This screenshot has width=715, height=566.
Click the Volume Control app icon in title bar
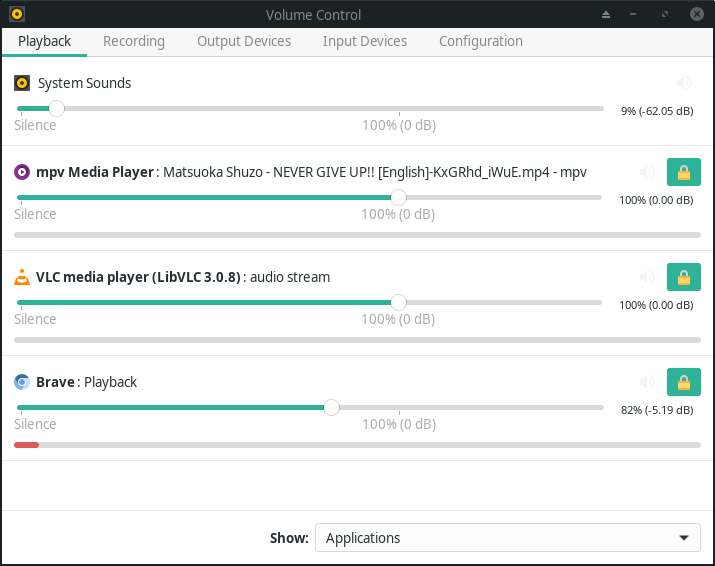(17, 15)
